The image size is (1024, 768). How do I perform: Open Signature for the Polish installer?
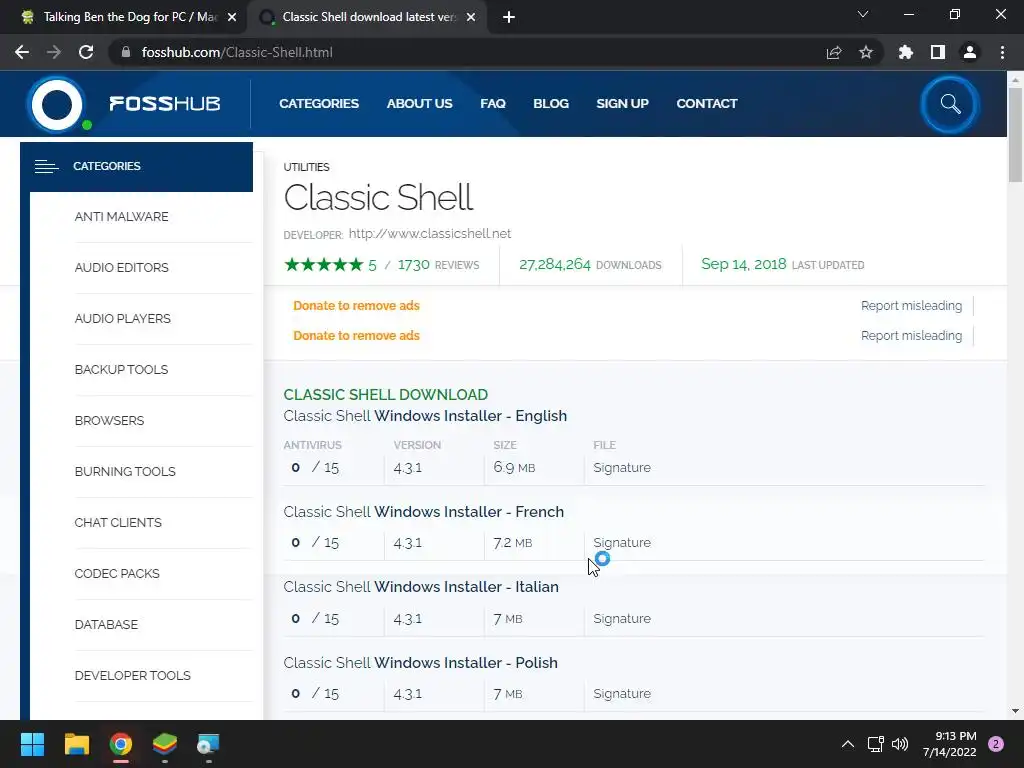click(622, 694)
